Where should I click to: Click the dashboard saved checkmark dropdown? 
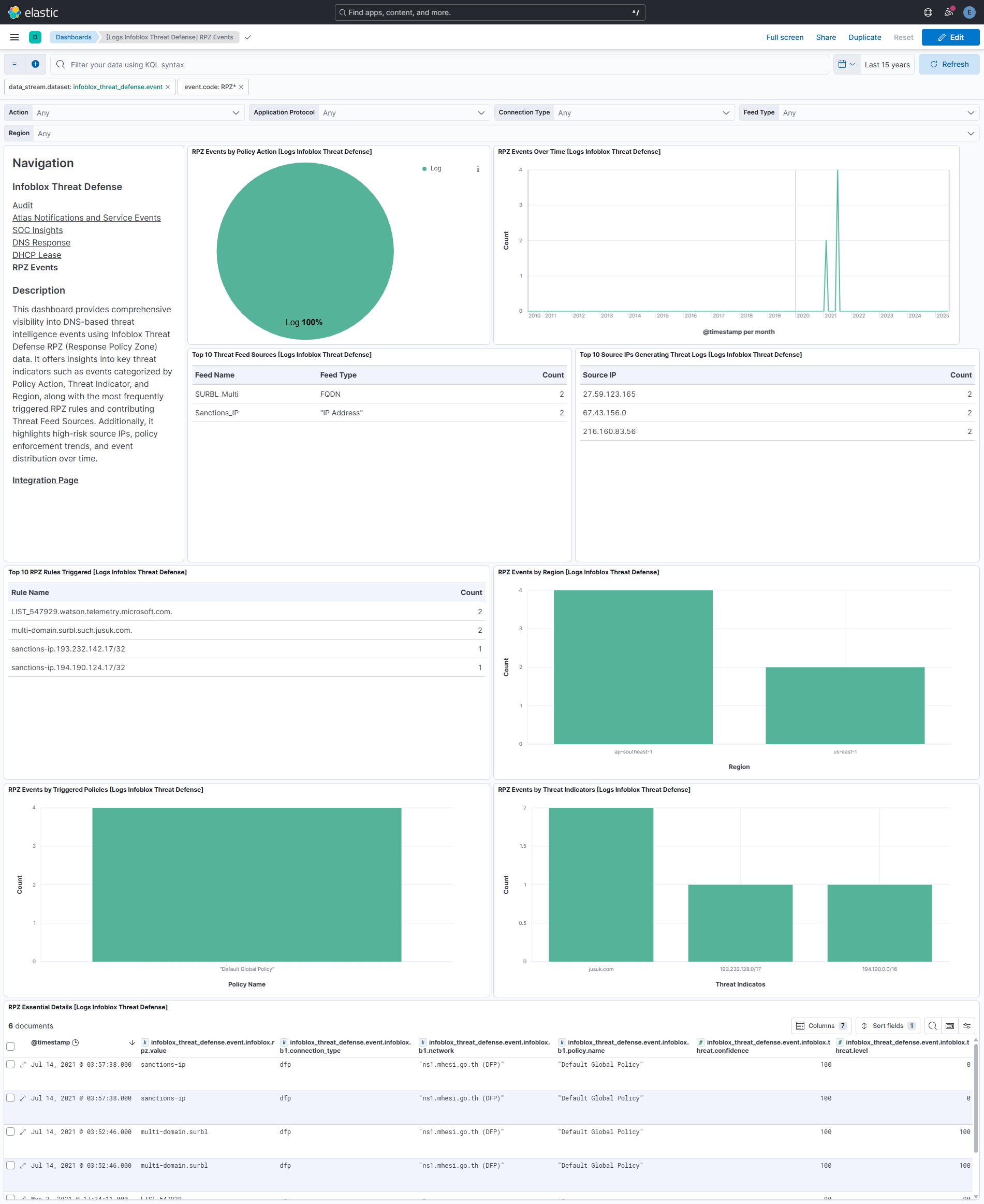(248, 37)
